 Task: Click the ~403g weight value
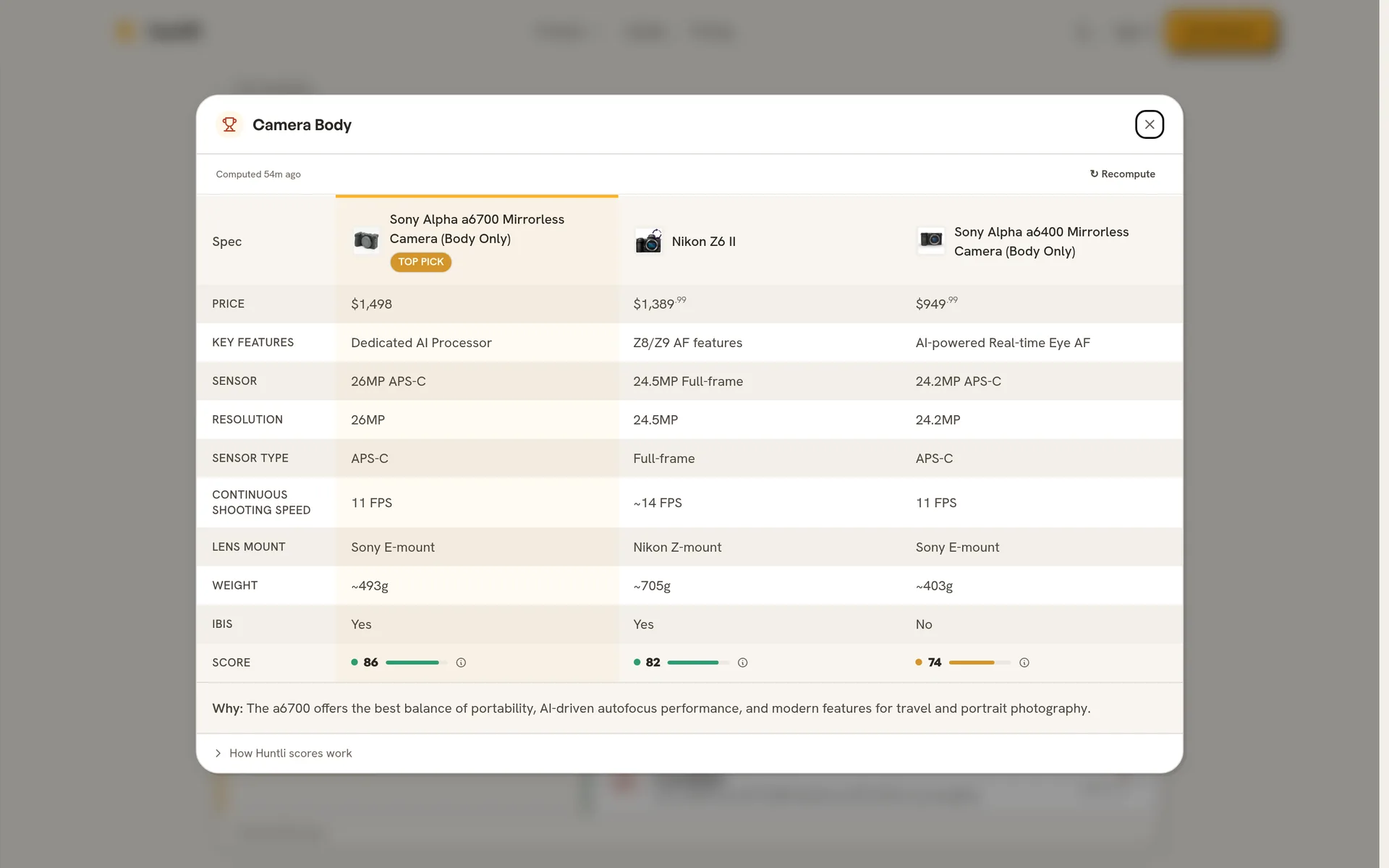click(x=934, y=586)
